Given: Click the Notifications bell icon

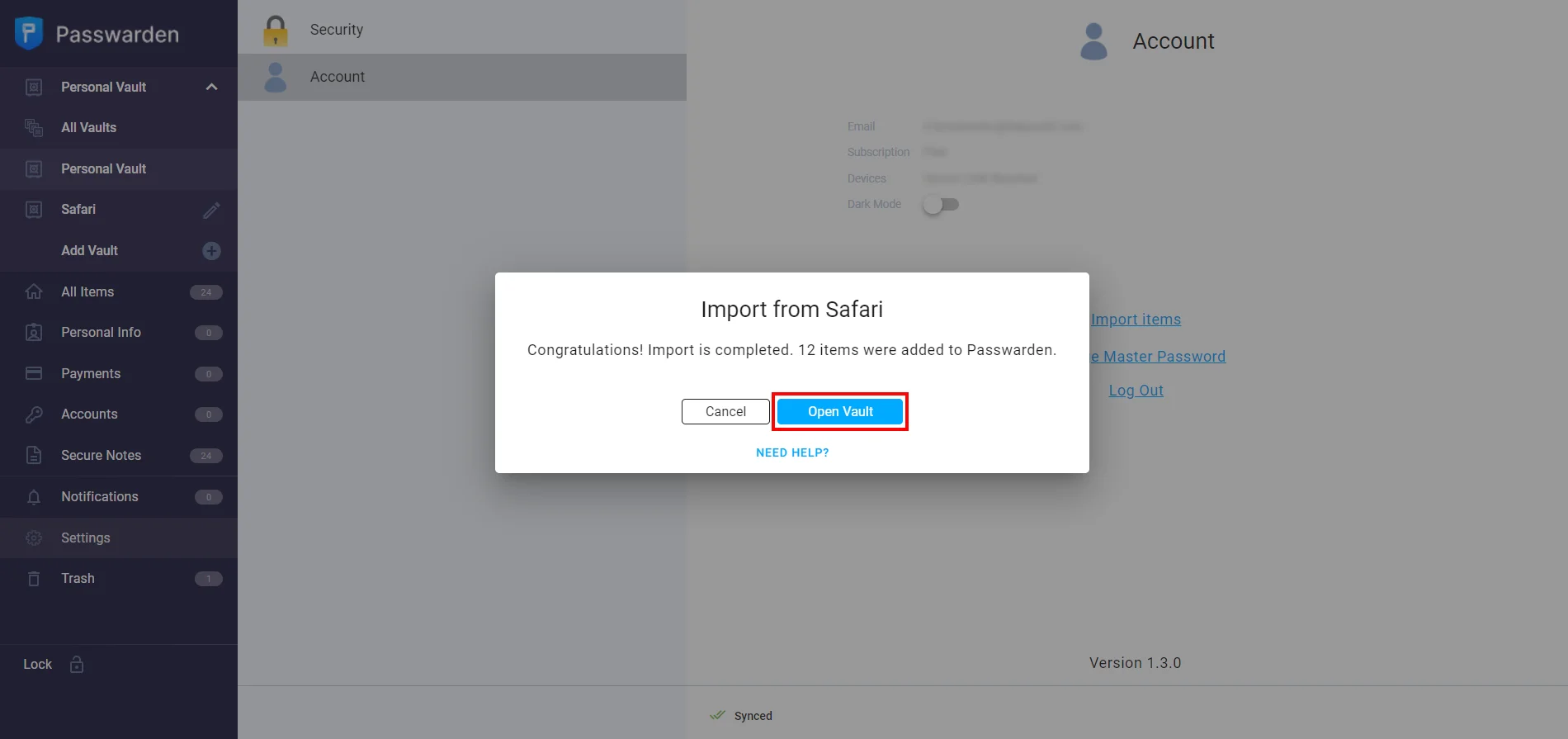Looking at the screenshot, I should [34, 497].
